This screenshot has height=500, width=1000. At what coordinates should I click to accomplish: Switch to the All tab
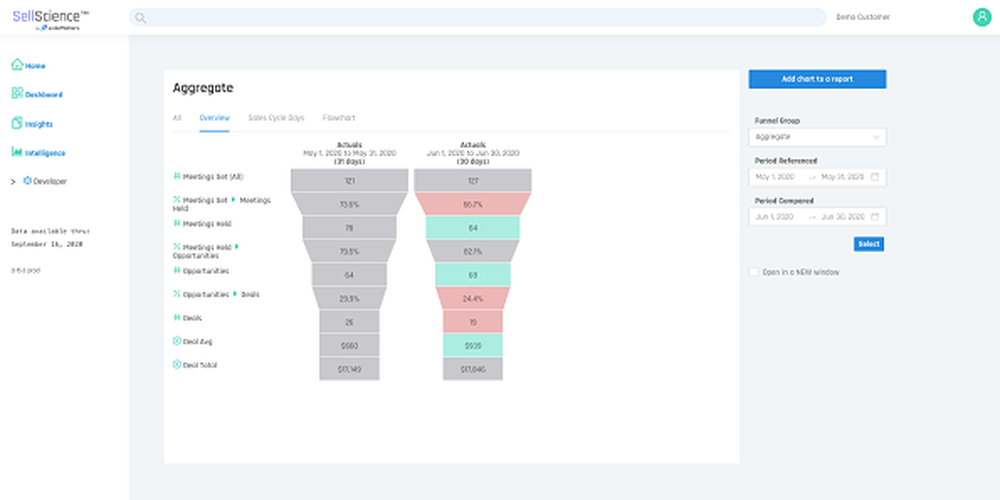(177, 118)
